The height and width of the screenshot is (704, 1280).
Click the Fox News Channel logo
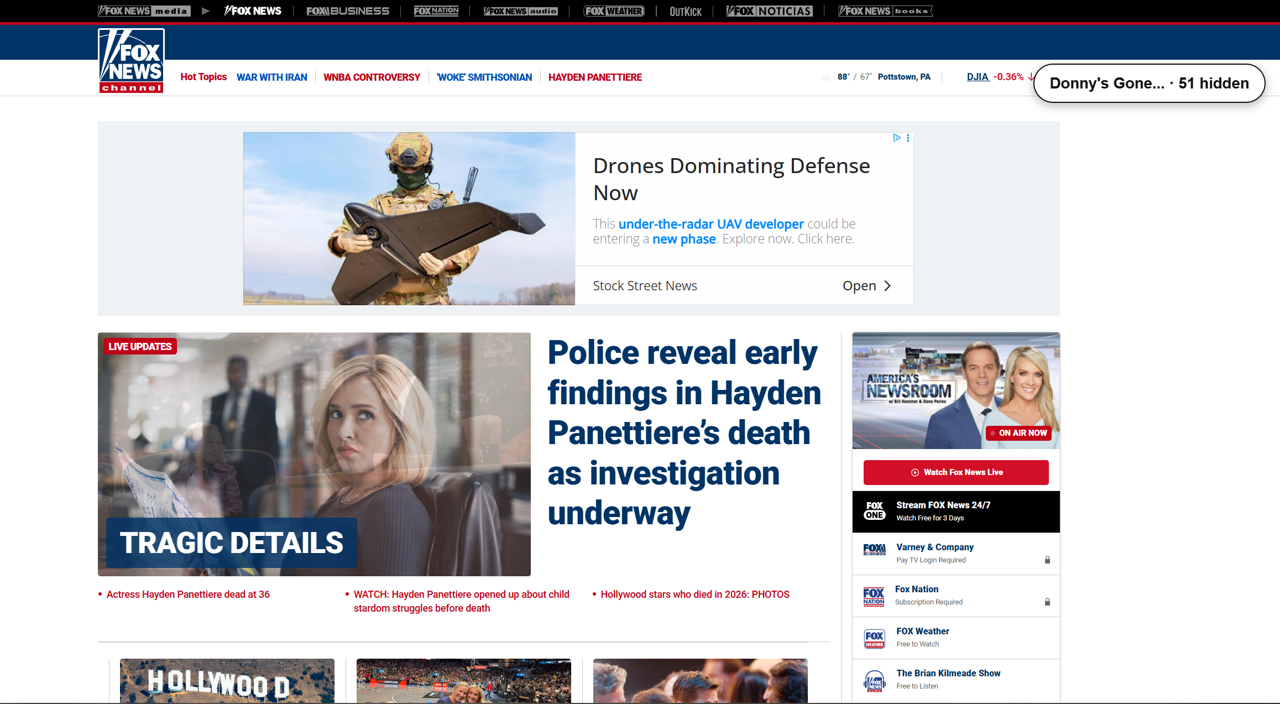pyautogui.click(x=131, y=61)
